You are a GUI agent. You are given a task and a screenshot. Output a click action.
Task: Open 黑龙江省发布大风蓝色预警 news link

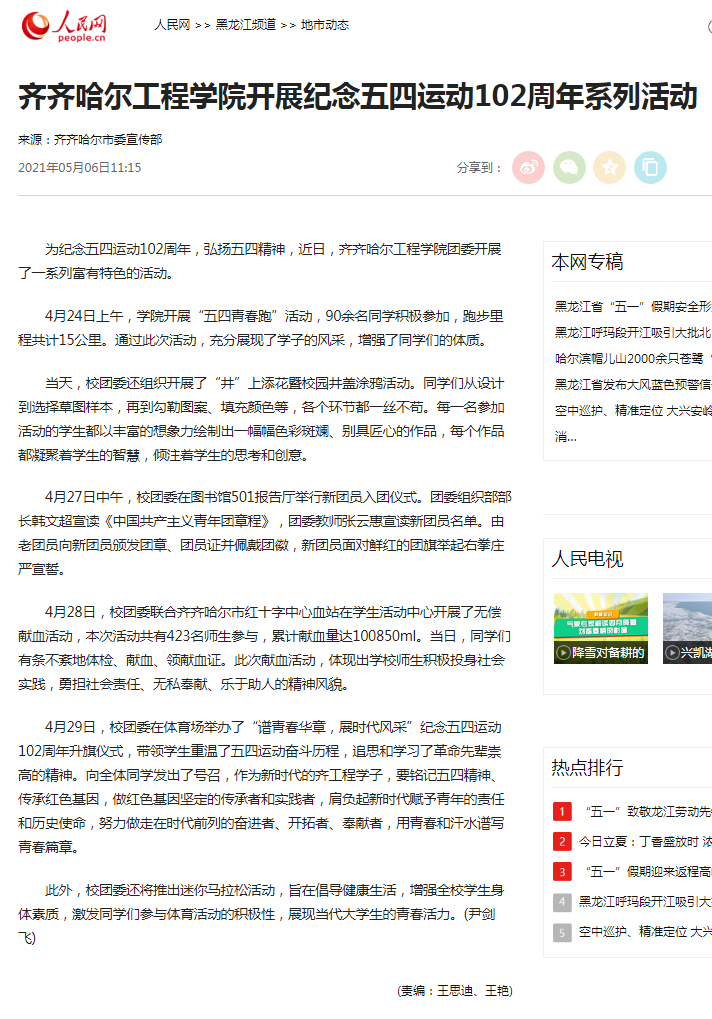click(x=633, y=384)
